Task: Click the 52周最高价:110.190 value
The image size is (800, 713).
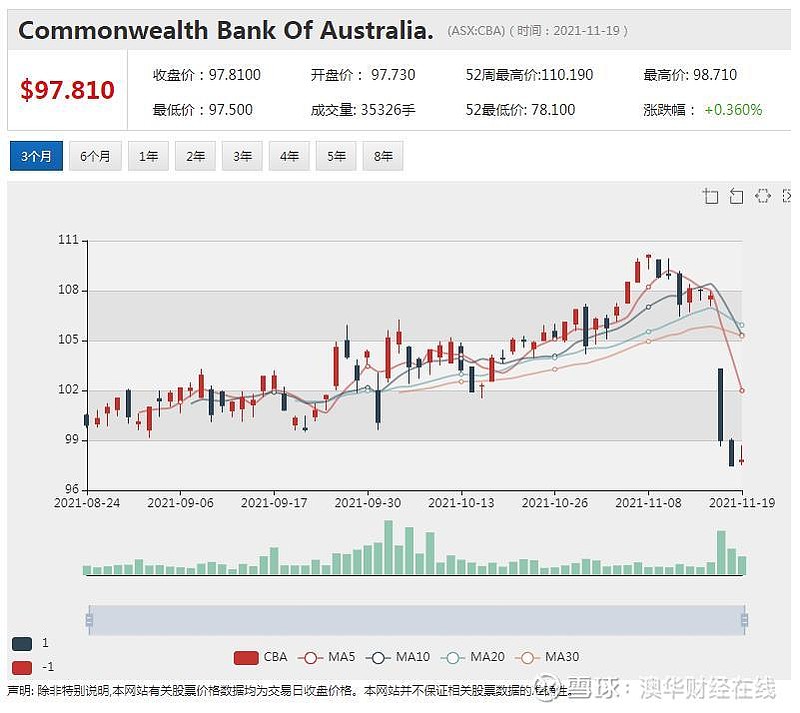Action: pos(529,75)
